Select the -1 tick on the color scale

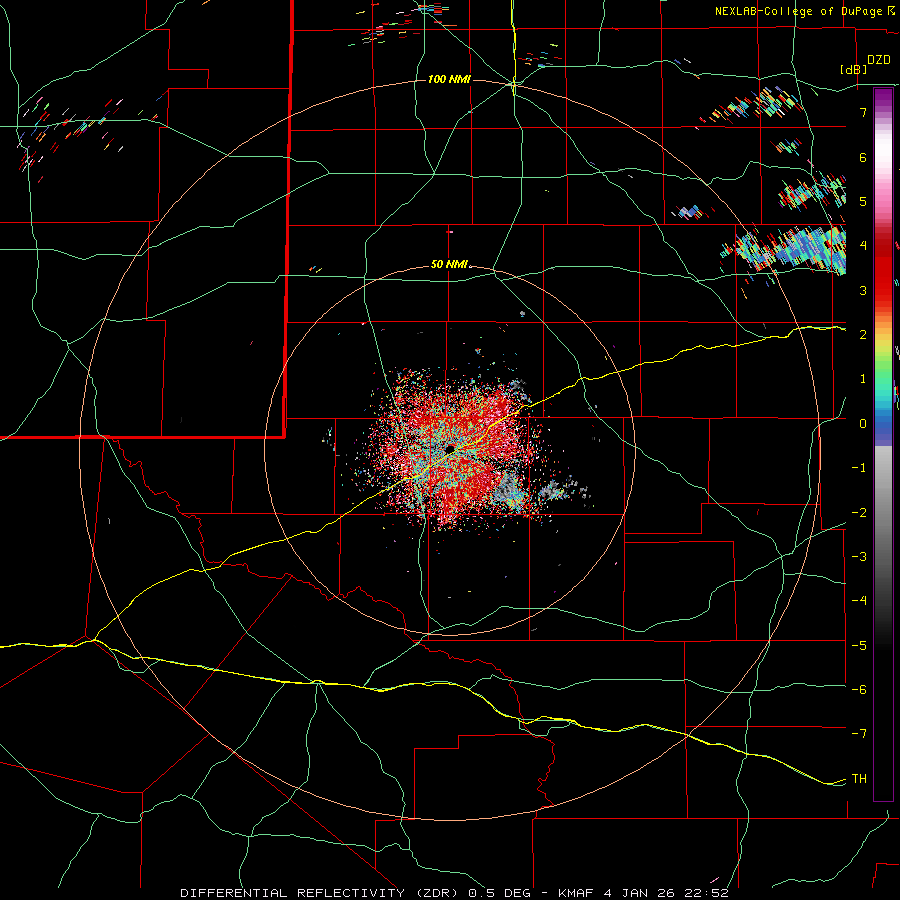click(859, 468)
